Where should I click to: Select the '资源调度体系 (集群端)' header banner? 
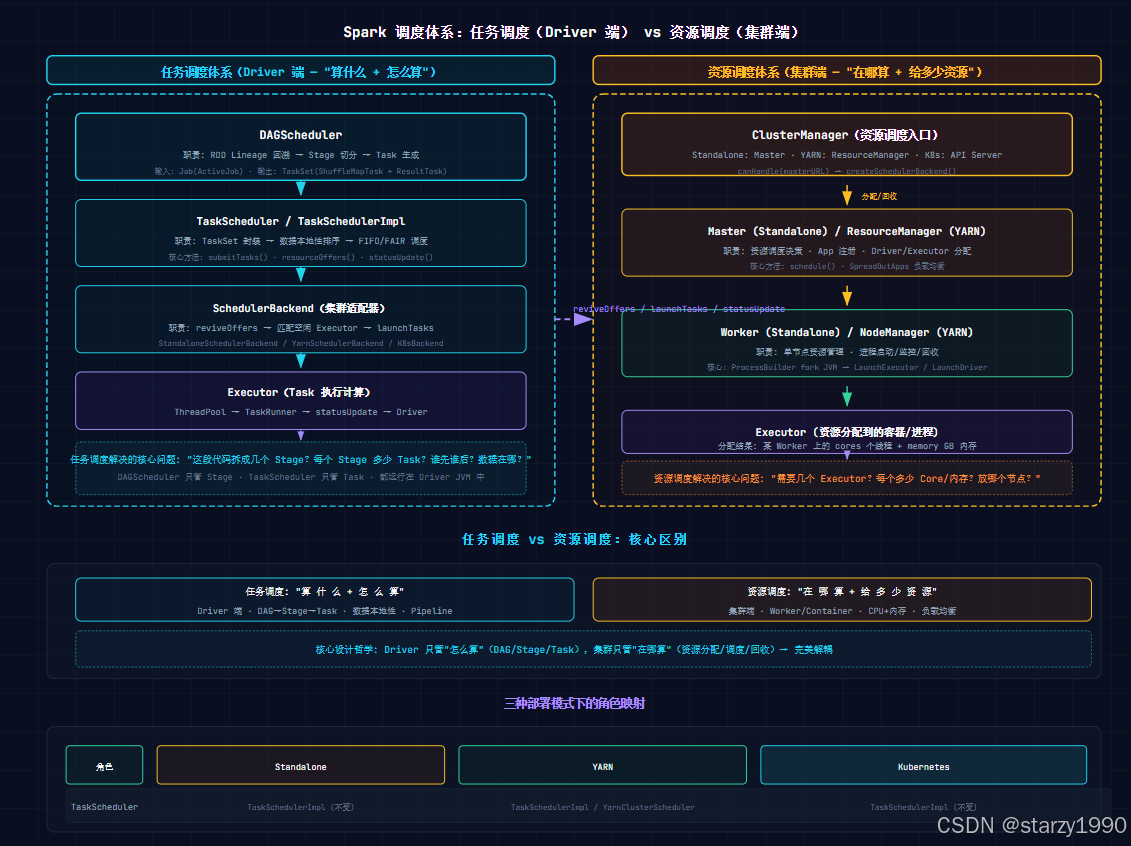tap(847, 71)
